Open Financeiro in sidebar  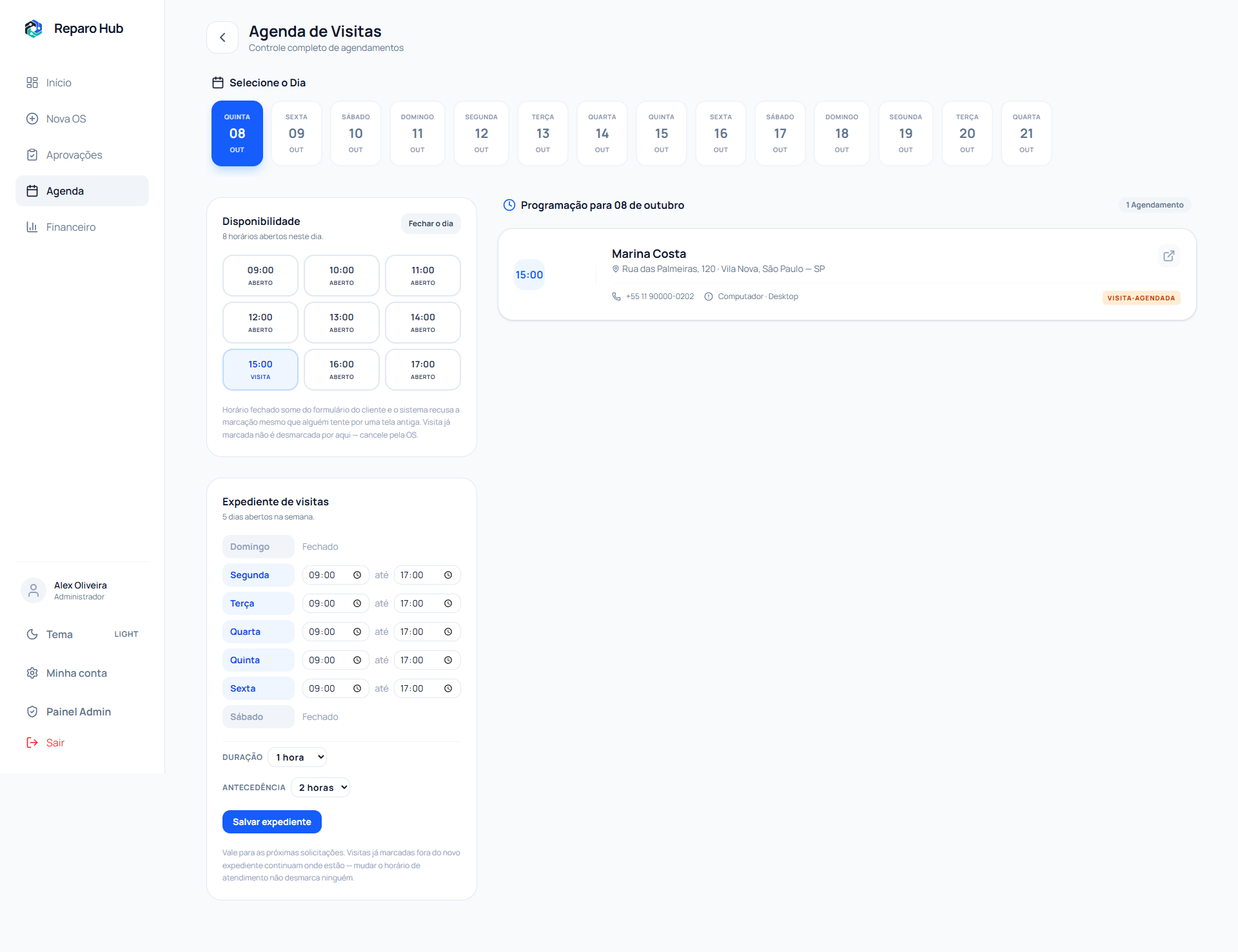pyautogui.click(x=82, y=227)
